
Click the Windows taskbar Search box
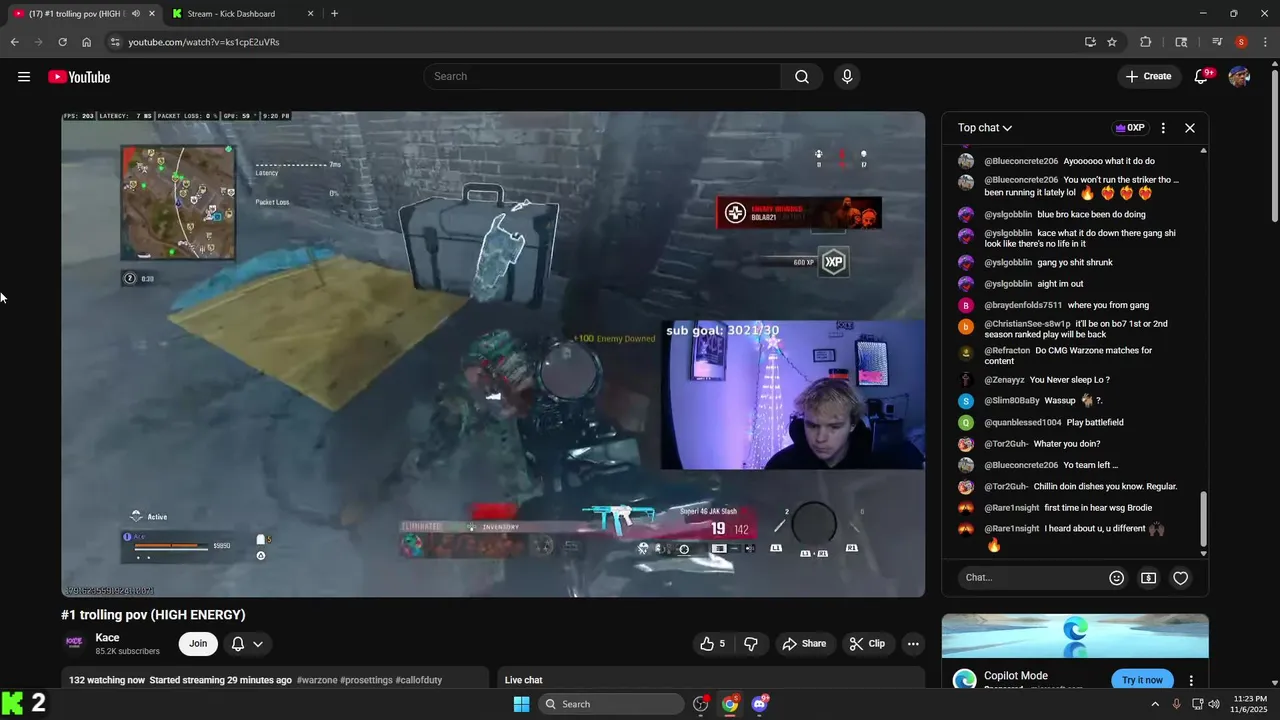click(611, 704)
